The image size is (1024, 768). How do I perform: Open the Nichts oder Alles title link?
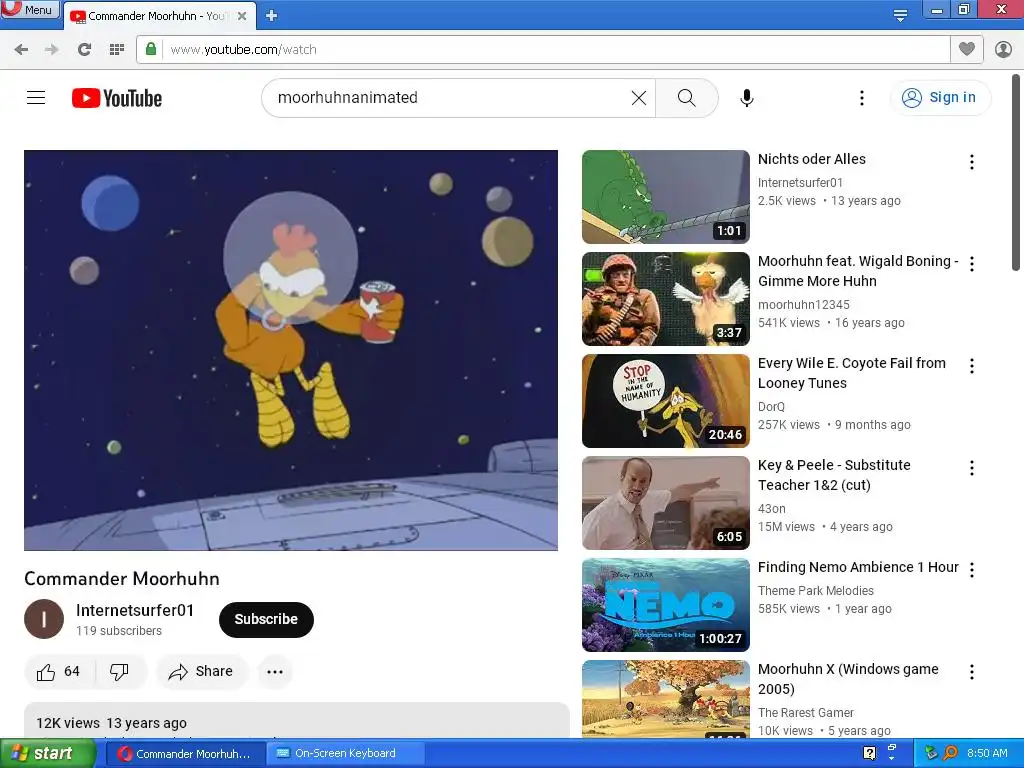812,159
